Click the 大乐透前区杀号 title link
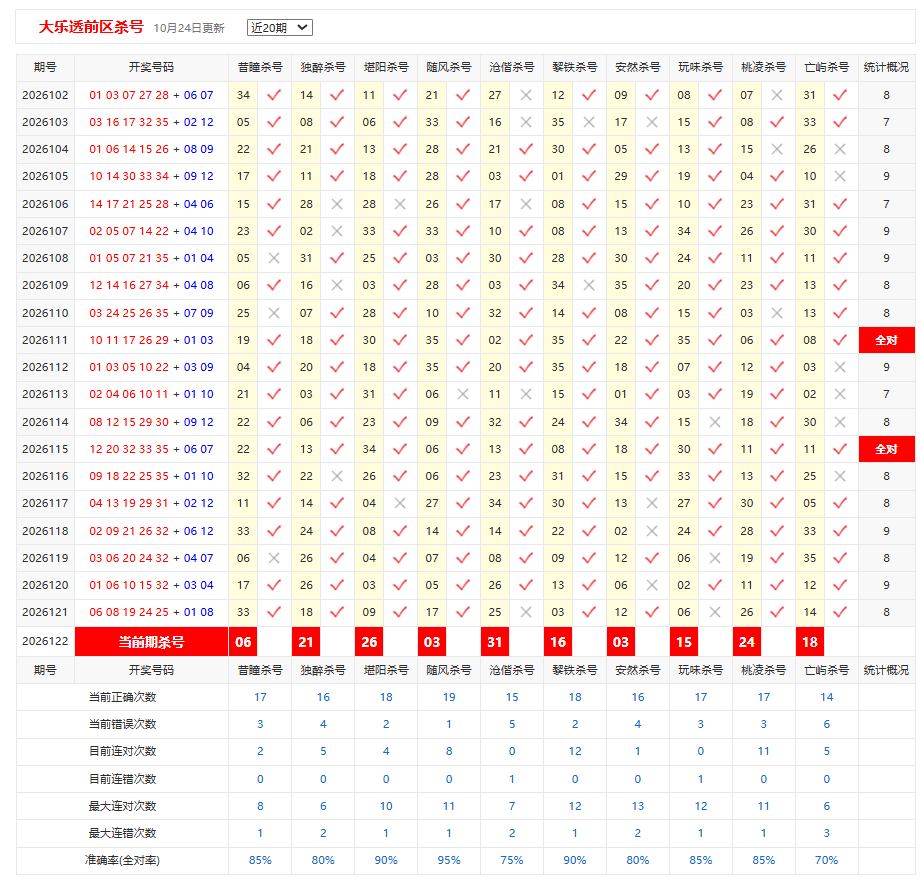Viewport: 920px width, 882px height. coord(91,27)
